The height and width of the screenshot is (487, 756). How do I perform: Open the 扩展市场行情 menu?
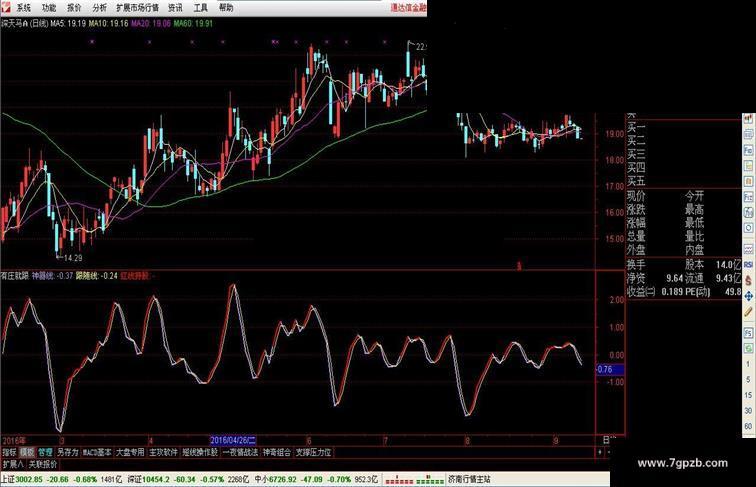click(137, 8)
